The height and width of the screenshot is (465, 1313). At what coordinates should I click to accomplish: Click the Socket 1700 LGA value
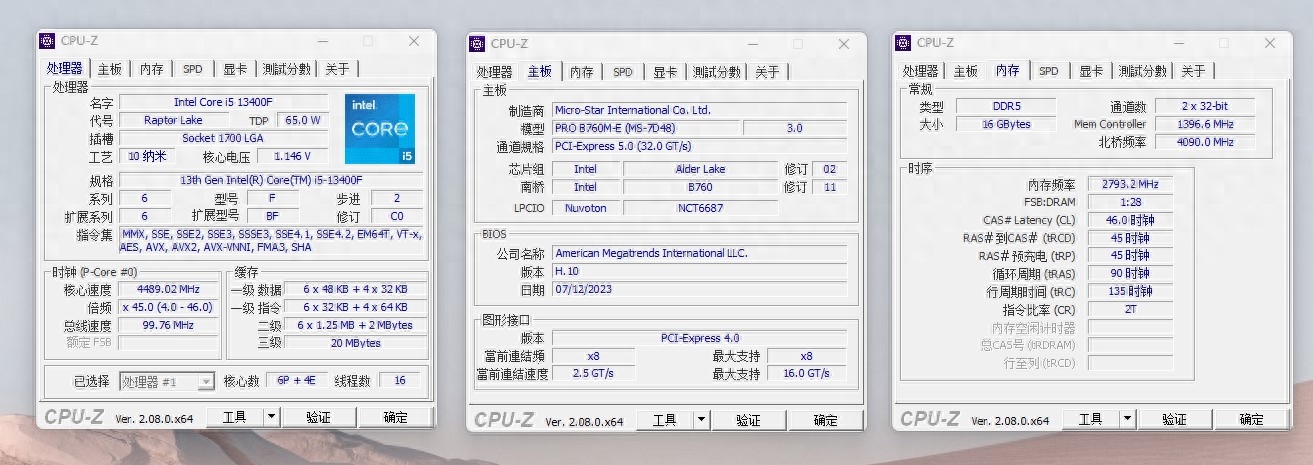coord(223,138)
